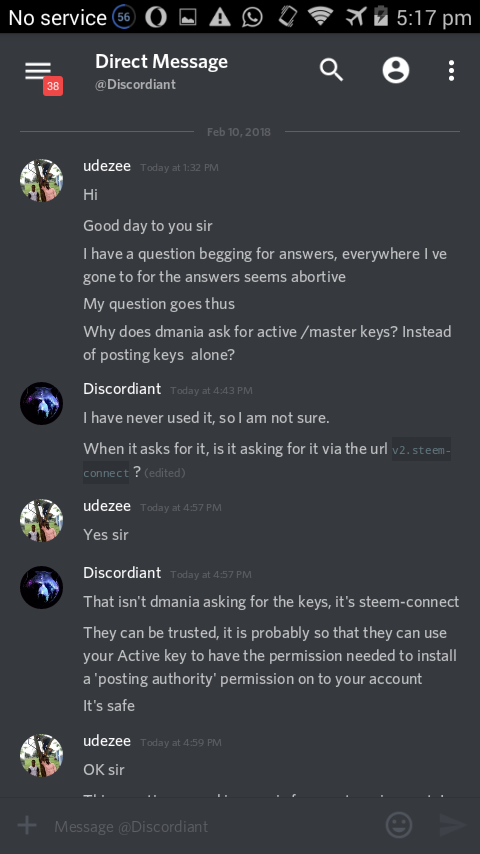Tap the Feb 10, 2018 date divider
This screenshot has height=854, width=480.
(239, 132)
